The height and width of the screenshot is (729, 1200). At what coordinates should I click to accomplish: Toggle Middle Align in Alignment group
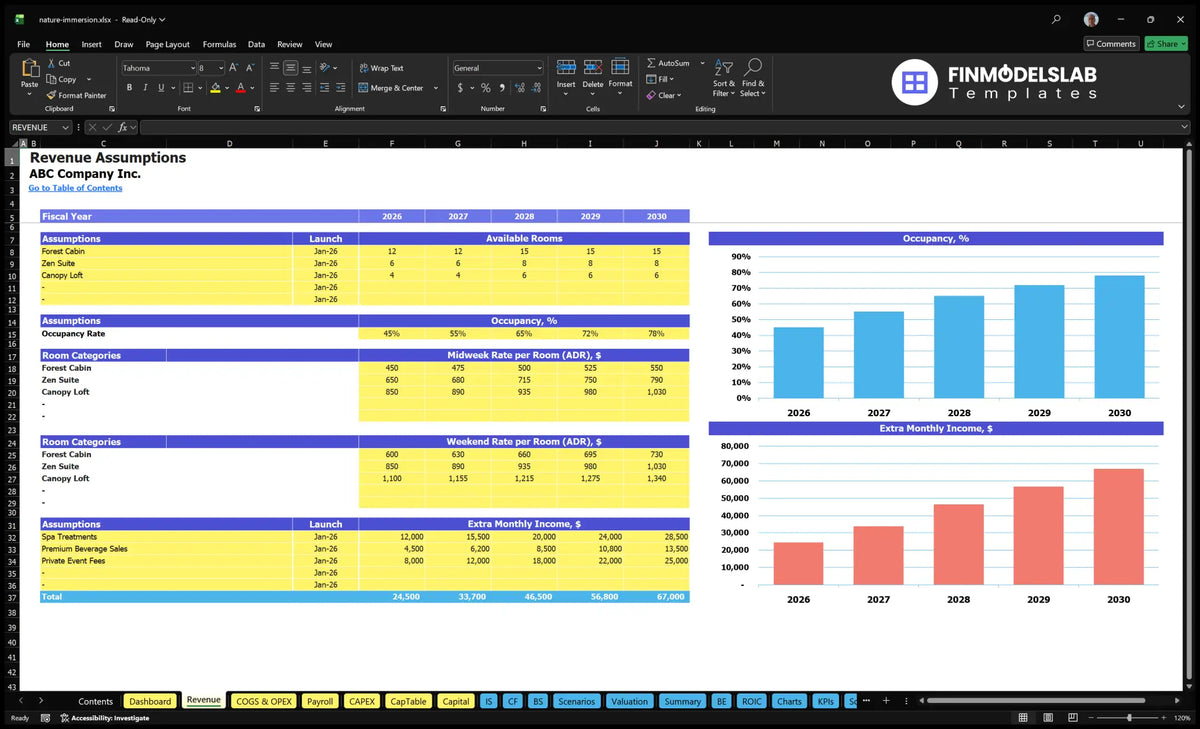[x=290, y=68]
